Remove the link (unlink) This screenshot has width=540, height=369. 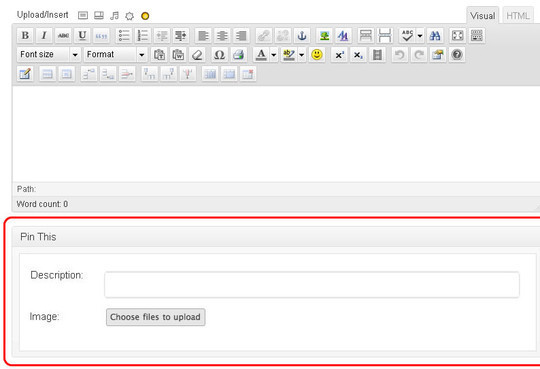click(283, 35)
